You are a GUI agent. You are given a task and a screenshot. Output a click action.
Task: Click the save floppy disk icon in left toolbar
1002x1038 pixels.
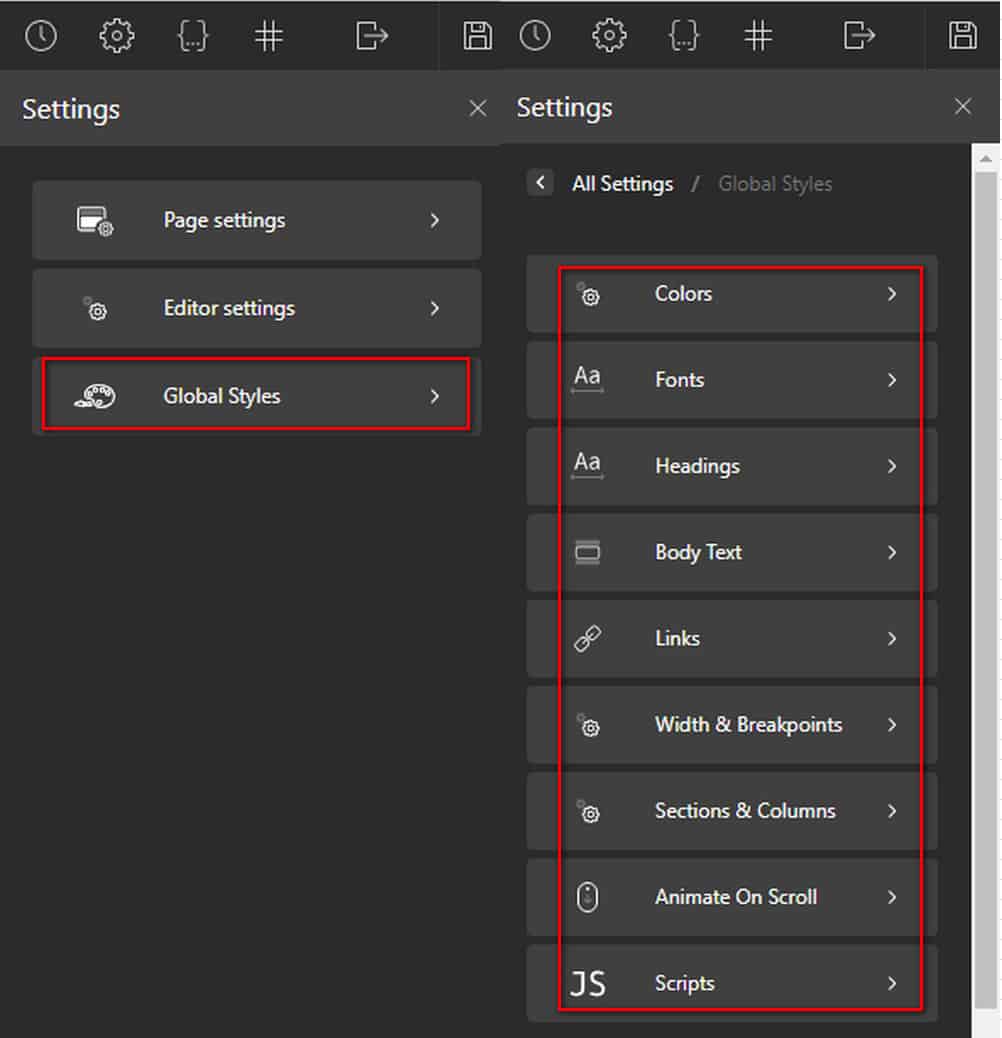(477, 35)
